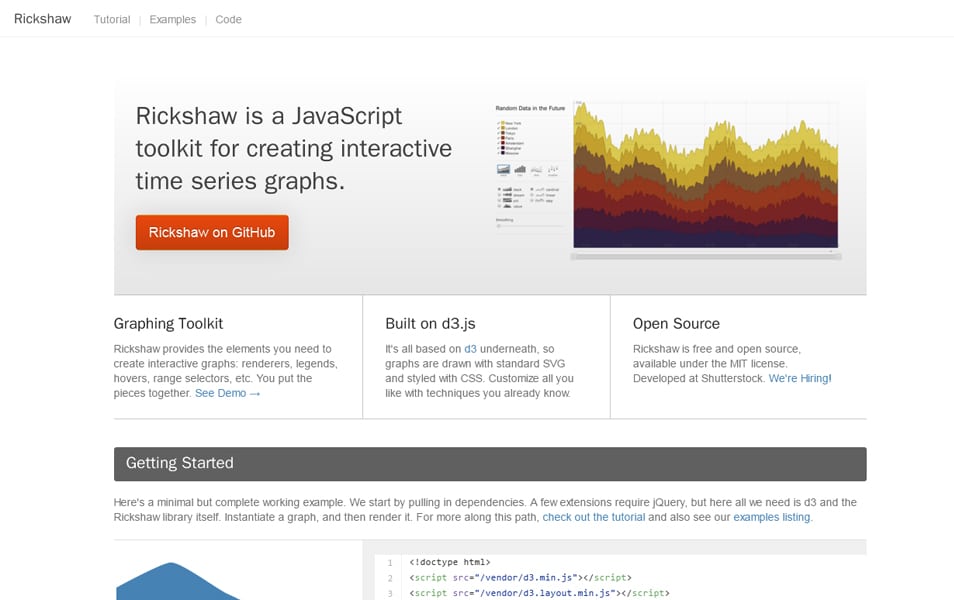954x600 pixels.
Task: Switch to the bar chart renderer icon
Action: click(x=521, y=168)
